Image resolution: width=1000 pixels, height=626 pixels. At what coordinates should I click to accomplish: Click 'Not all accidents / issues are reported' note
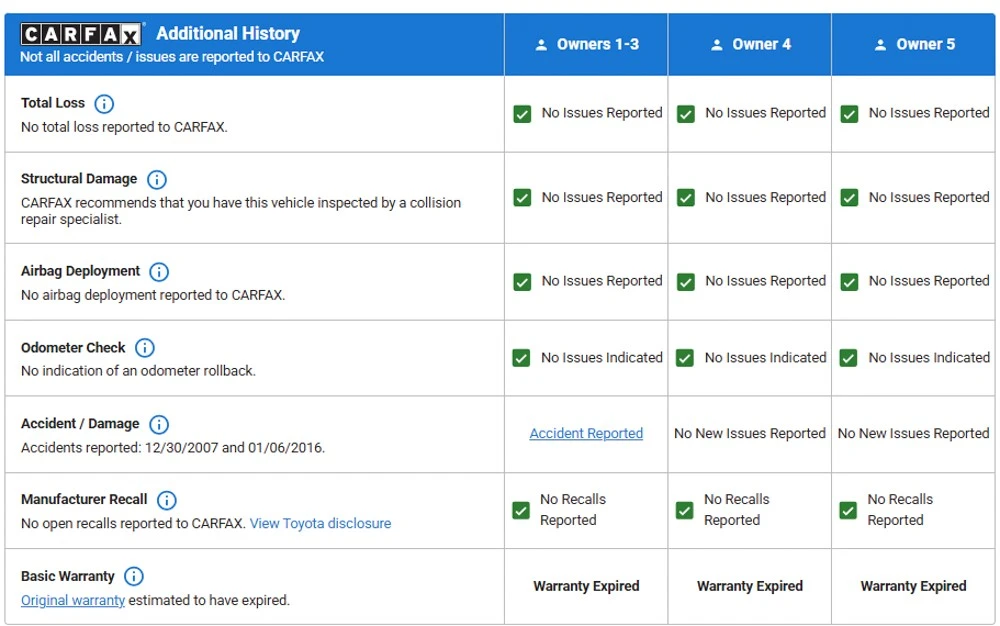click(172, 57)
